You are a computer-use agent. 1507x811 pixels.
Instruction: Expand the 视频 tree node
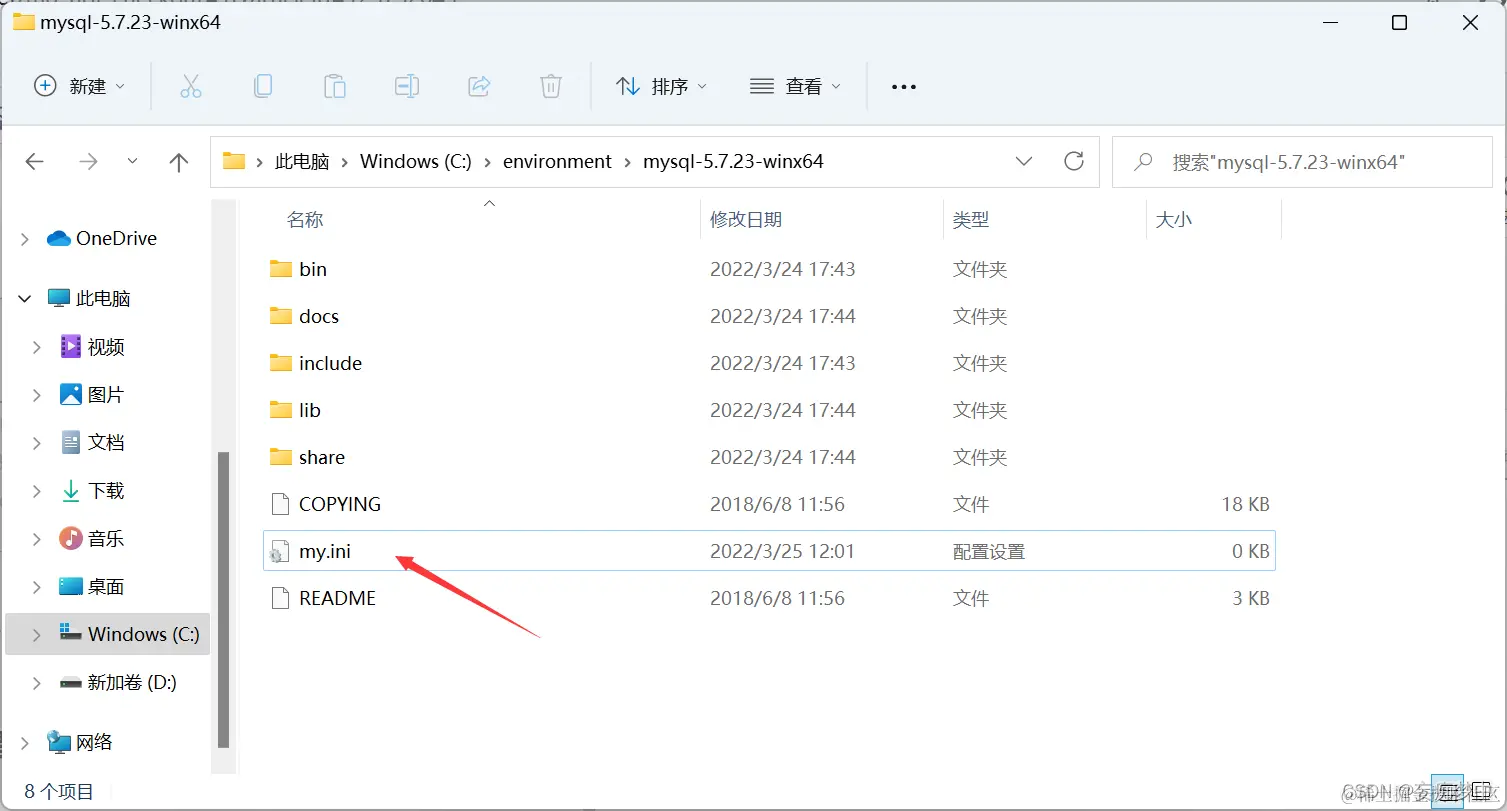tap(37, 347)
